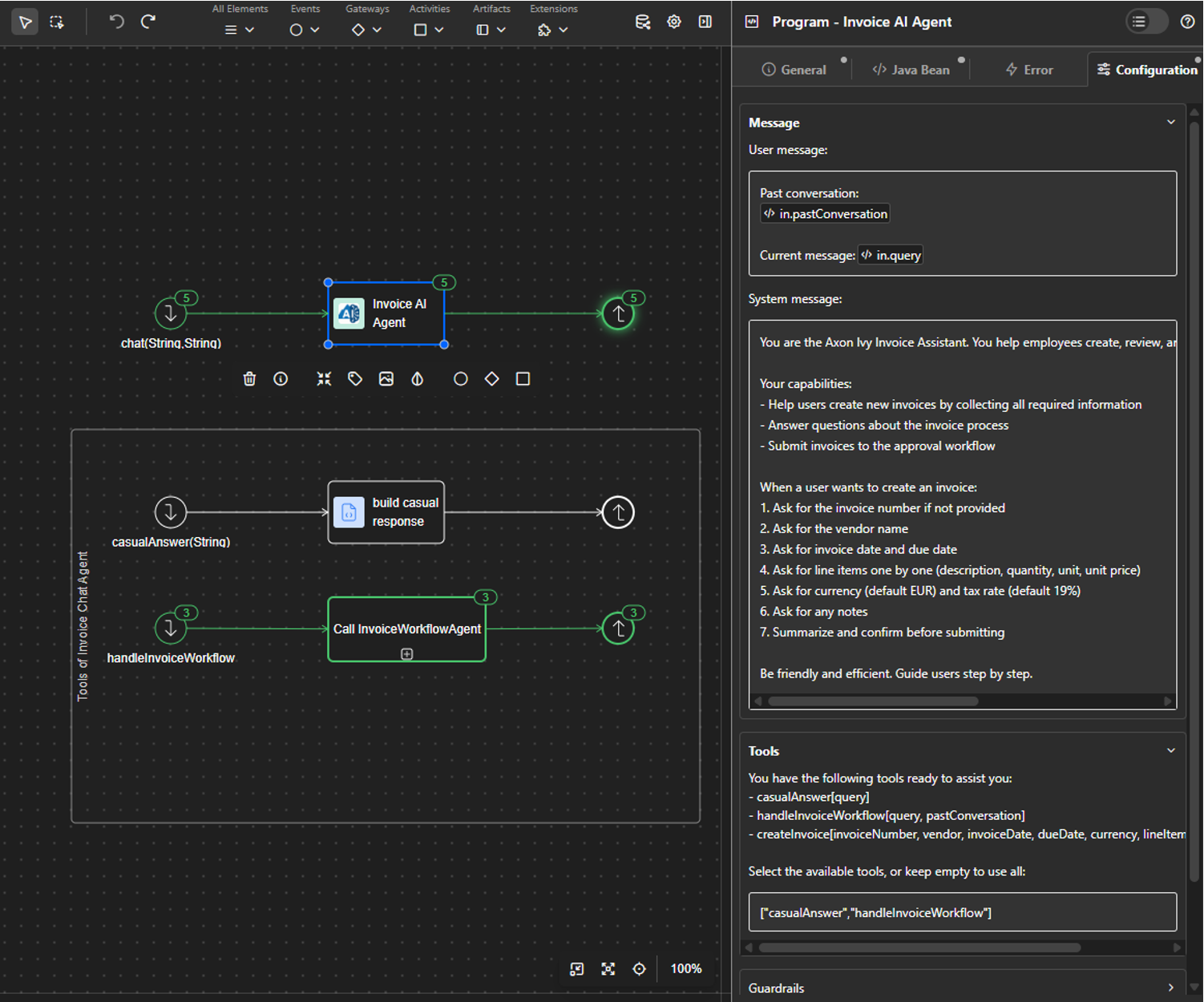The width and height of the screenshot is (1204, 1002).
Task: Click the in.query variable chip
Action: click(x=891, y=256)
